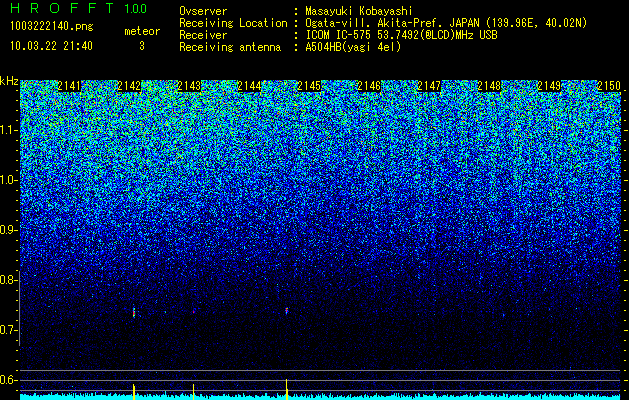The width and height of the screenshot is (629, 400).
Task: Click the meteor count label
Action: 142,31
